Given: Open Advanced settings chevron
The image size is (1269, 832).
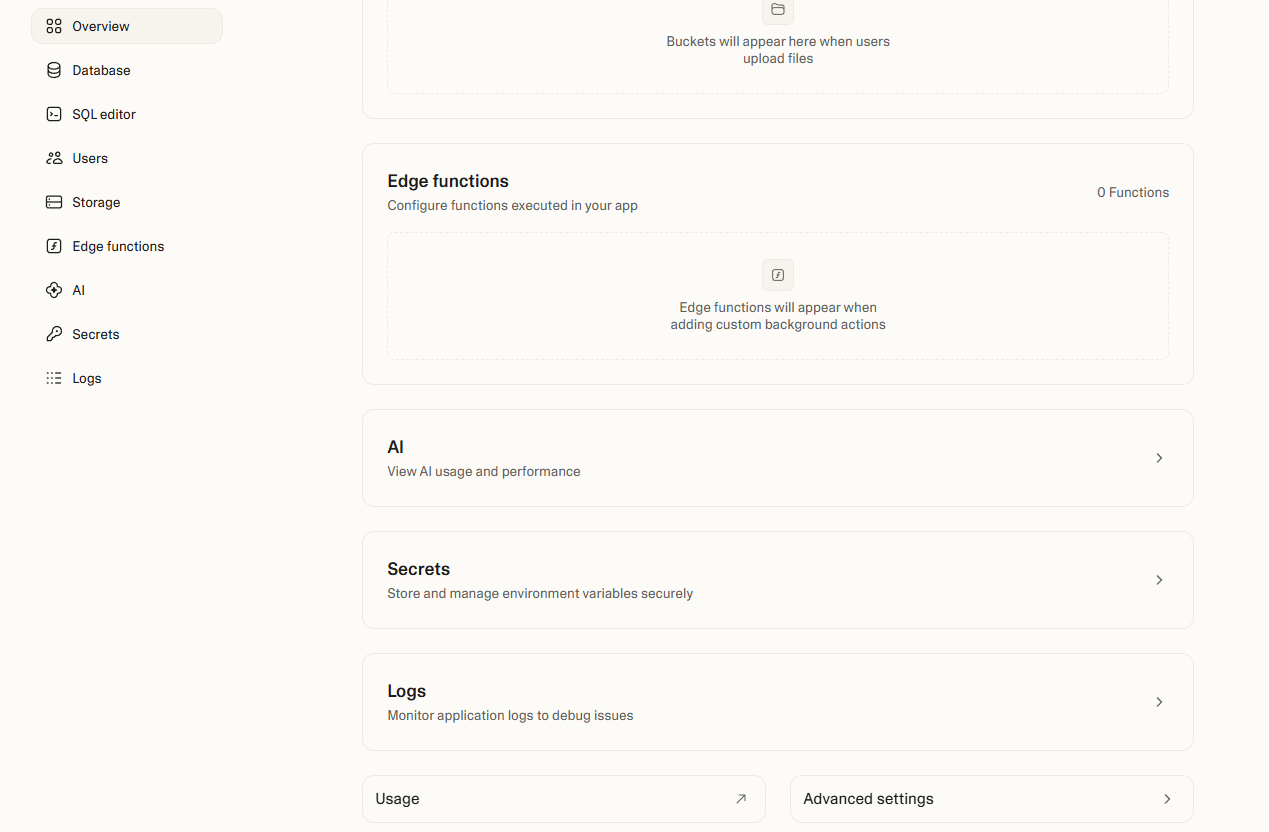Looking at the screenshot, I should pos(1167,799).
